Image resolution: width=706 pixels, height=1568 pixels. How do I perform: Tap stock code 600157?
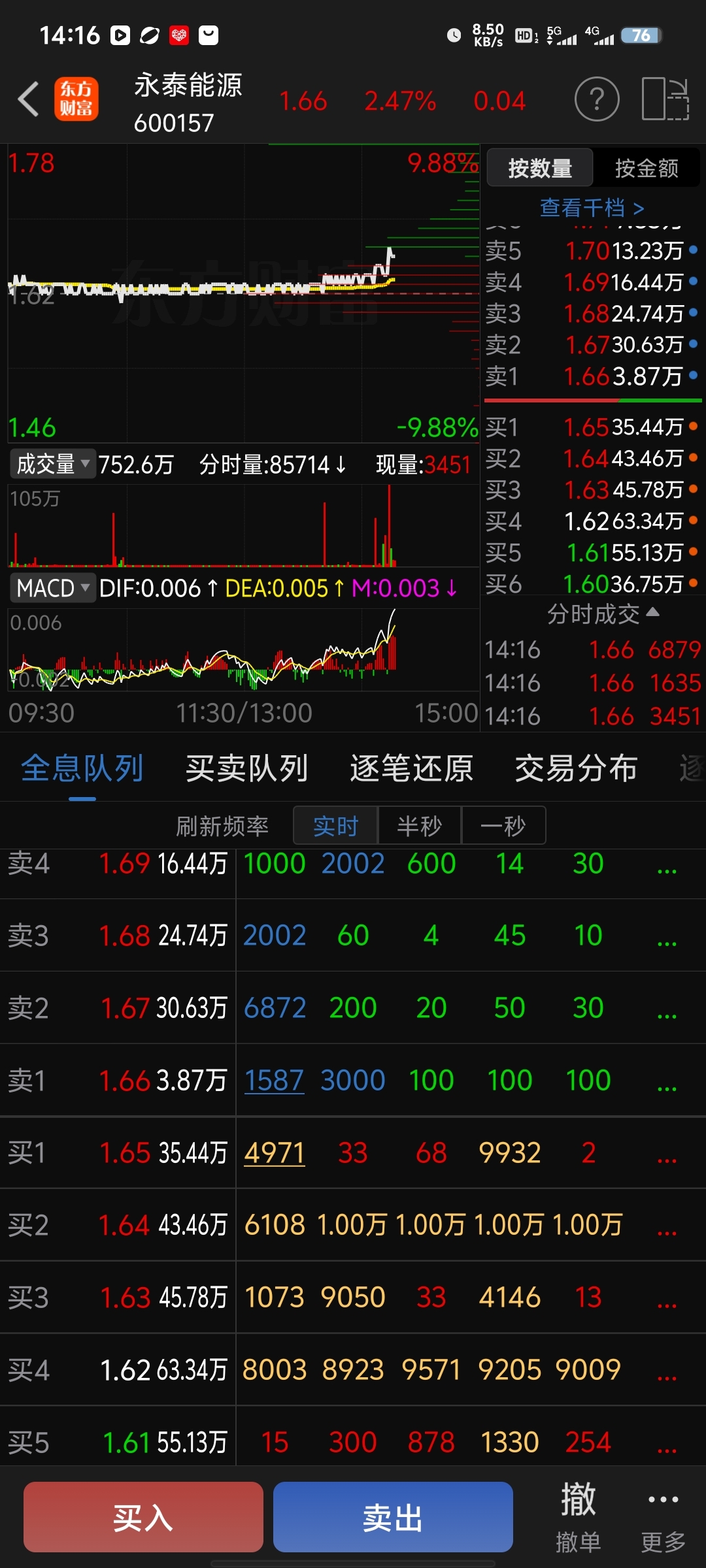(174, 123)
